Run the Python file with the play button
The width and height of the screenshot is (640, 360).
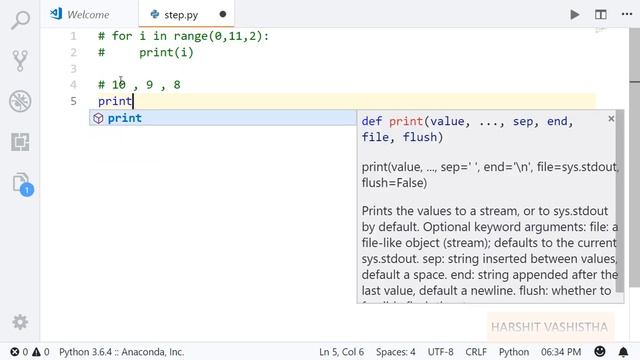[x=575, y=15]
